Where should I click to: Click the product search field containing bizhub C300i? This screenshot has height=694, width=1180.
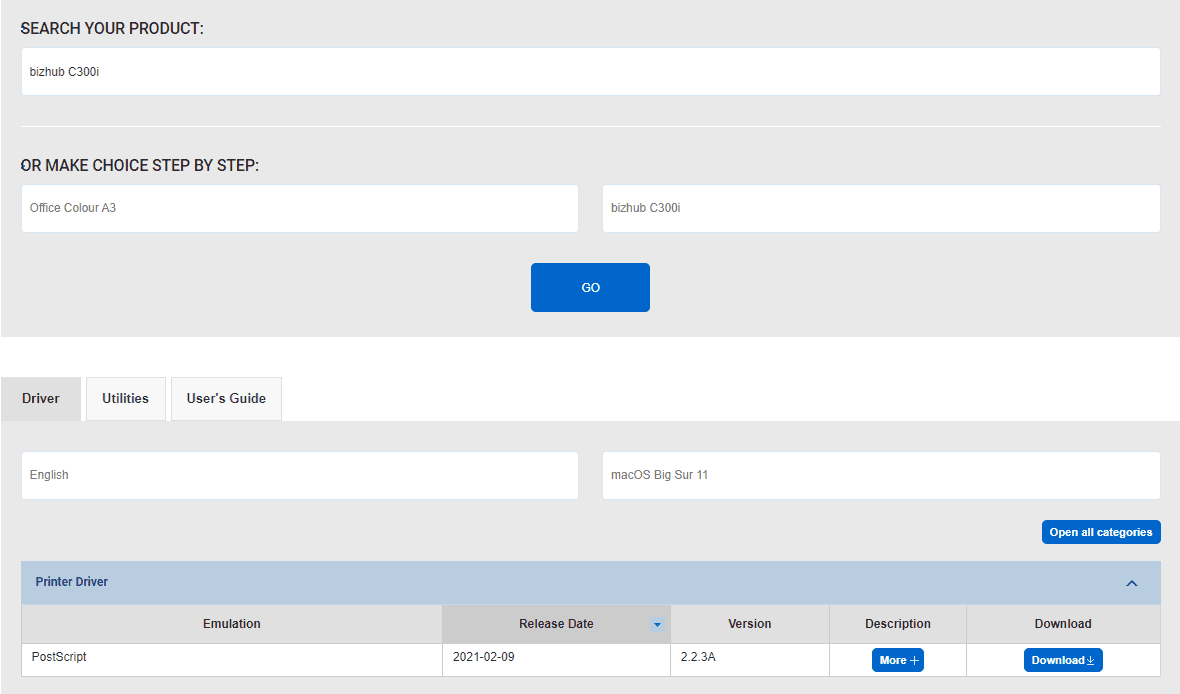pos(590,72)
